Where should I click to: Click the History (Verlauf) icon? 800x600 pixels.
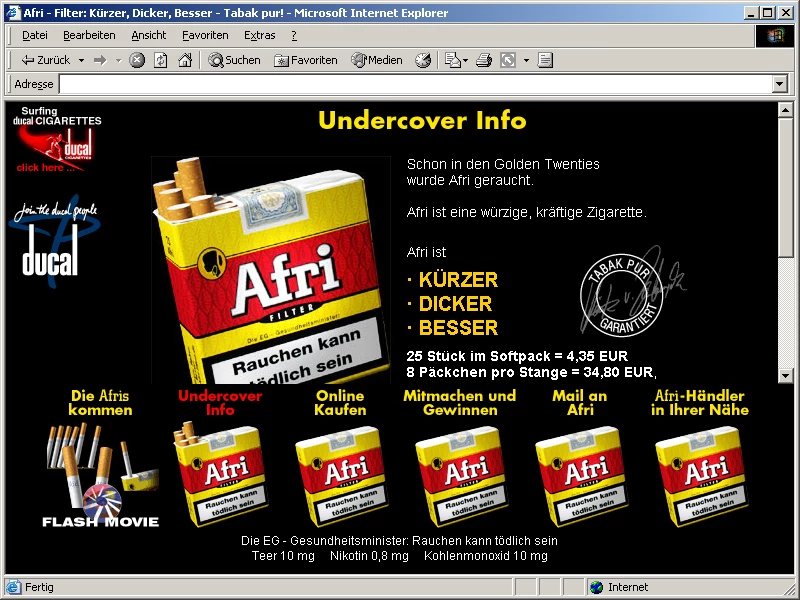(423, 60)
